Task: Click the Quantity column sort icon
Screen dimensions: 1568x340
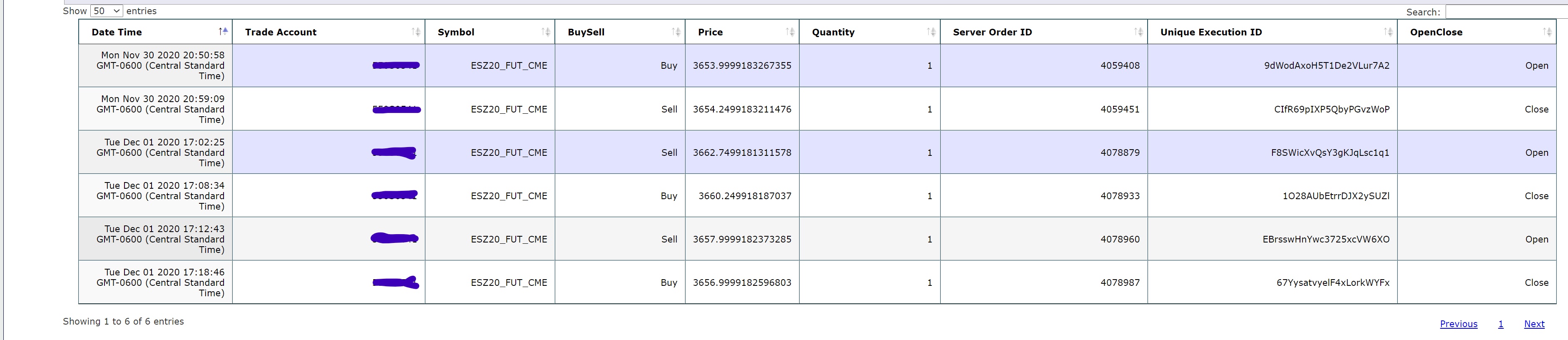Action: click(931, 32)
